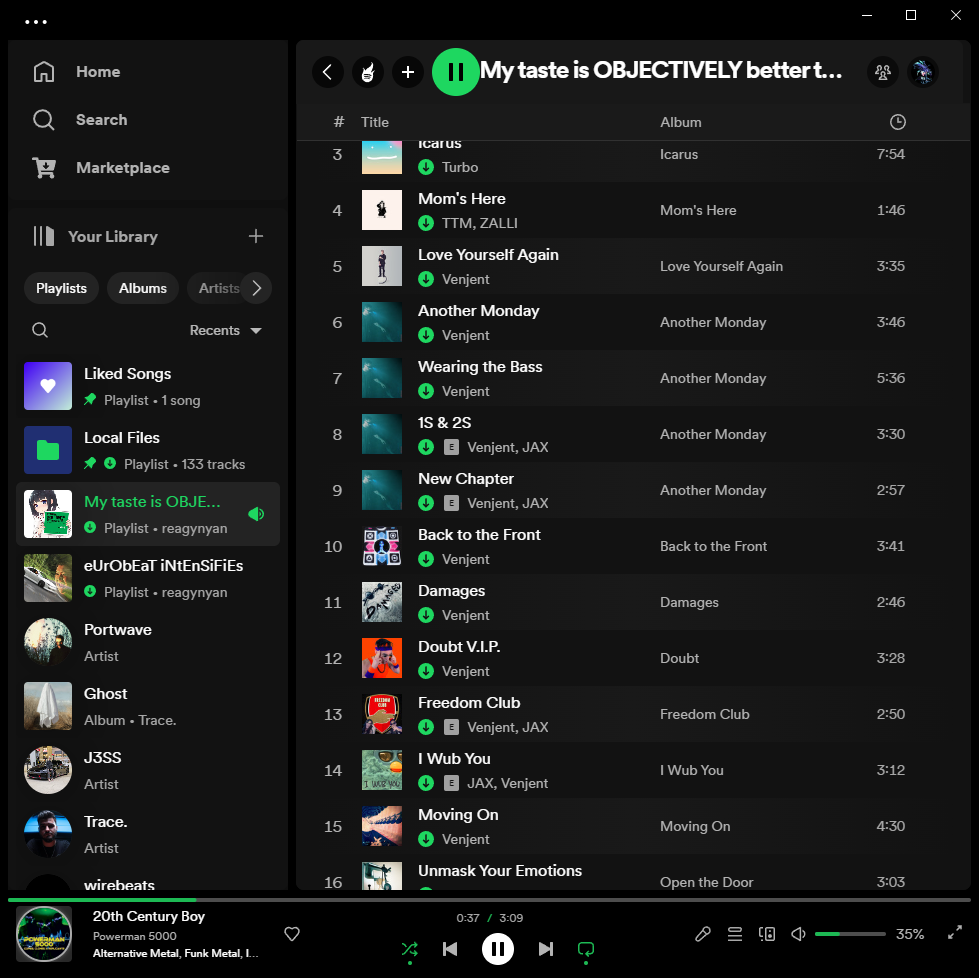Pause playback in the bottom player bar
This screenshot has width=979, height=978.
pyautogui.click(x=498, y=949)
